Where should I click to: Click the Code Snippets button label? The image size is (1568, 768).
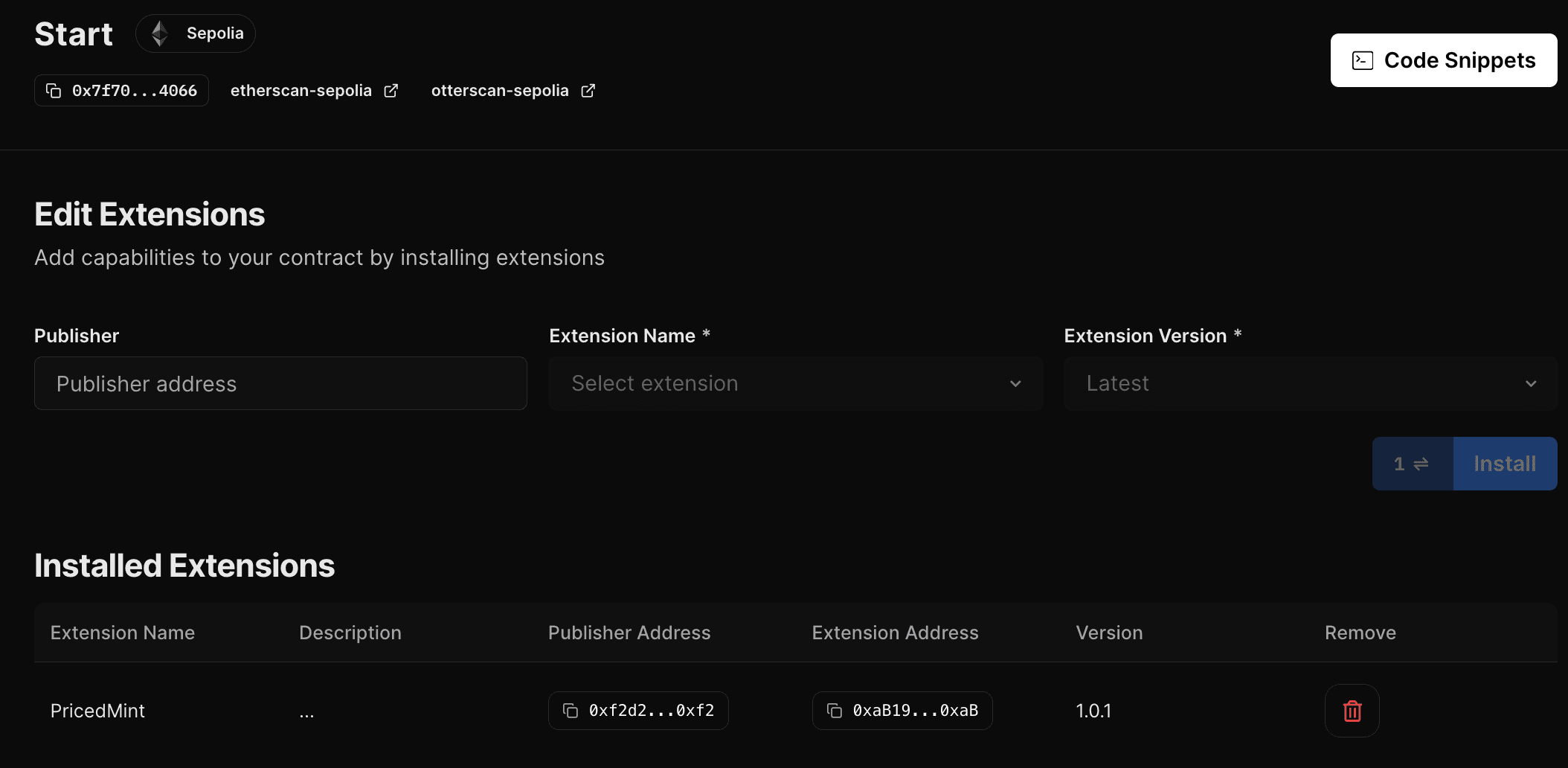click(1459, 60)
